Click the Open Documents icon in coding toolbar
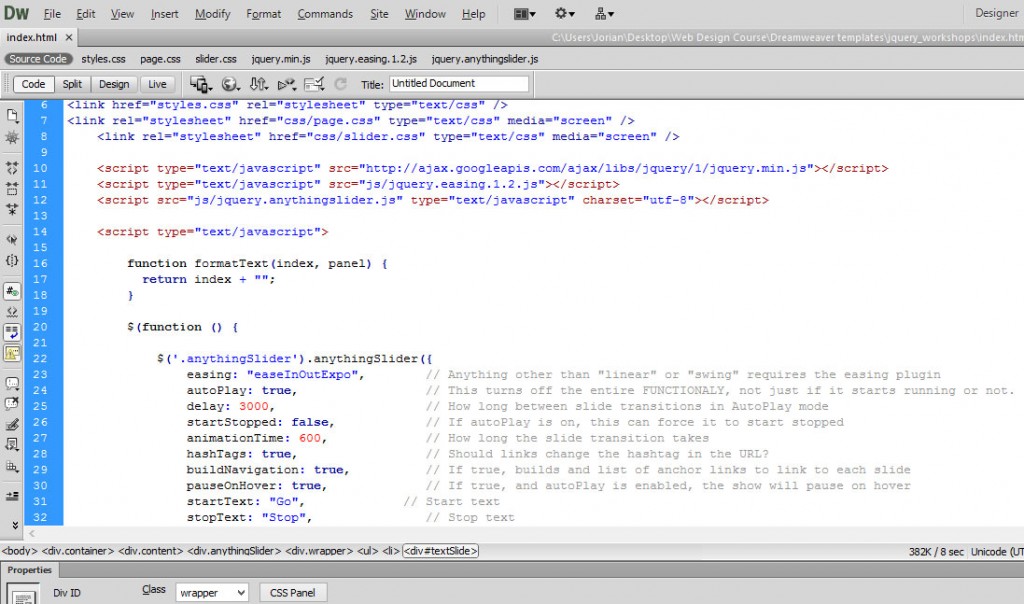Viewport: 1024px width, 604px height. point(12,115)
